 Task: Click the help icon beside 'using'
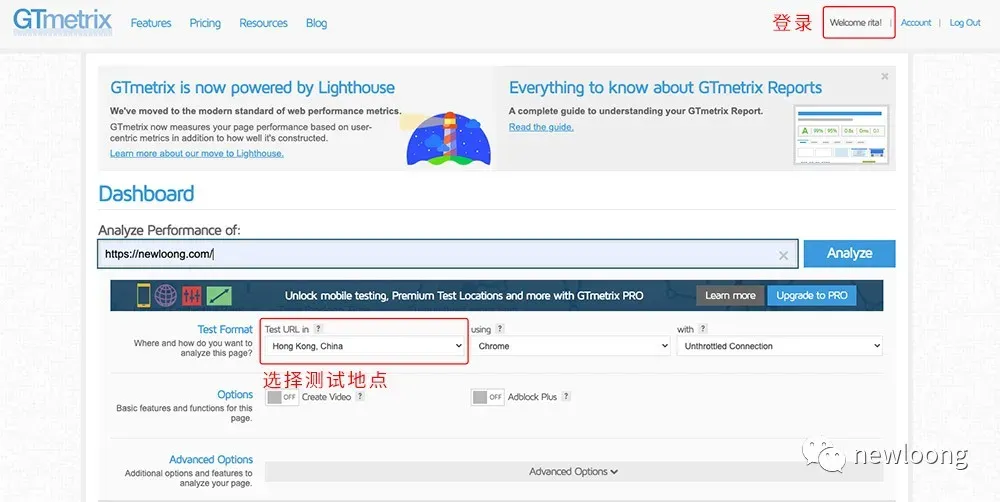500,329
